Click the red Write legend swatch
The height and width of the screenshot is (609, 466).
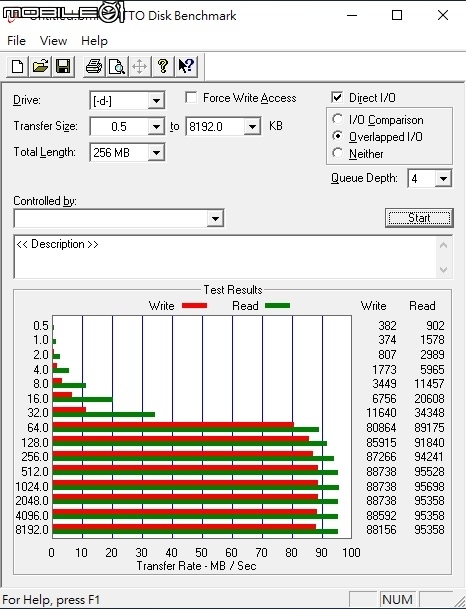(x=195, y=306)
